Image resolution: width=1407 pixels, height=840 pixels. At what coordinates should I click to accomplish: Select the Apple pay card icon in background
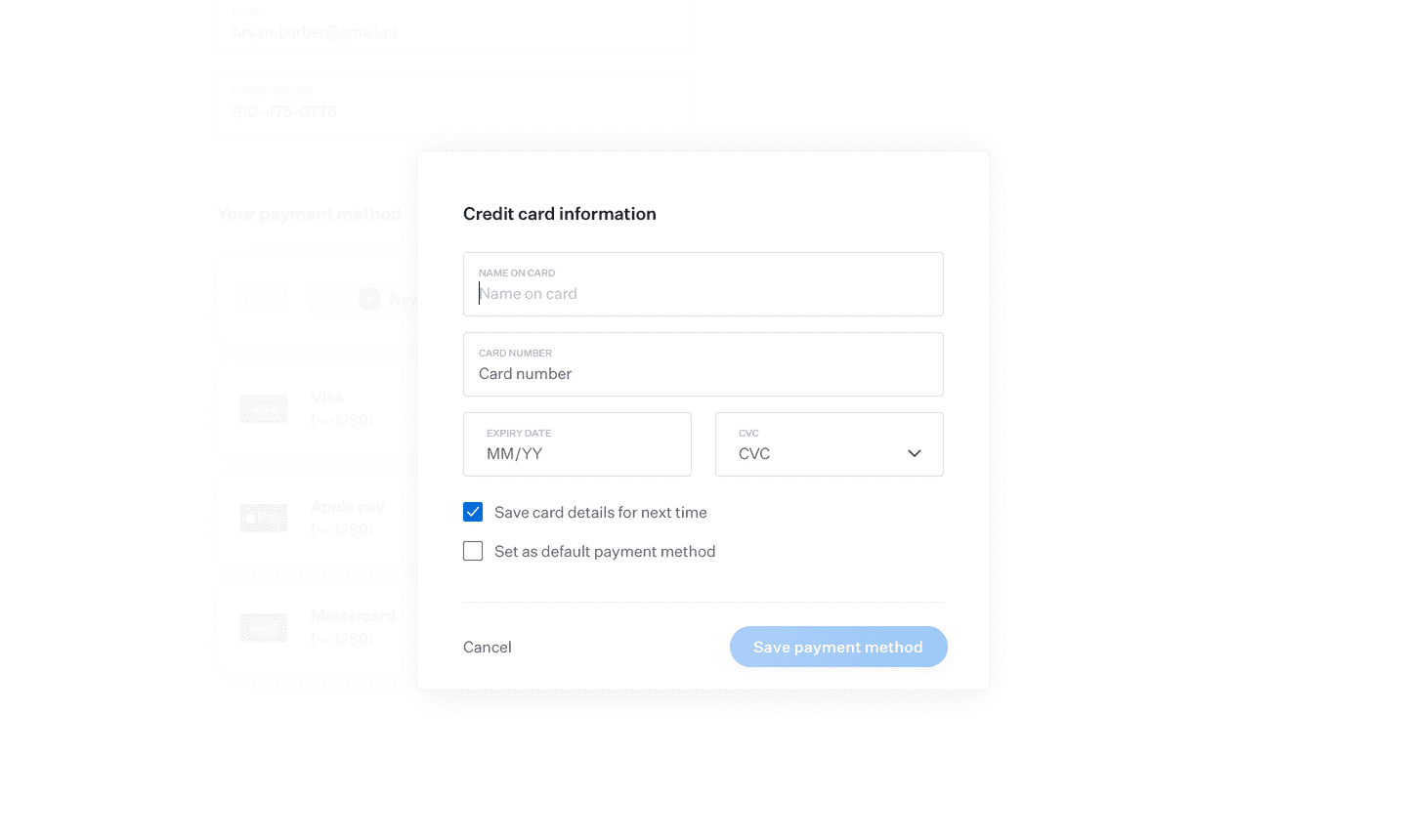click(x=264, y=518)
